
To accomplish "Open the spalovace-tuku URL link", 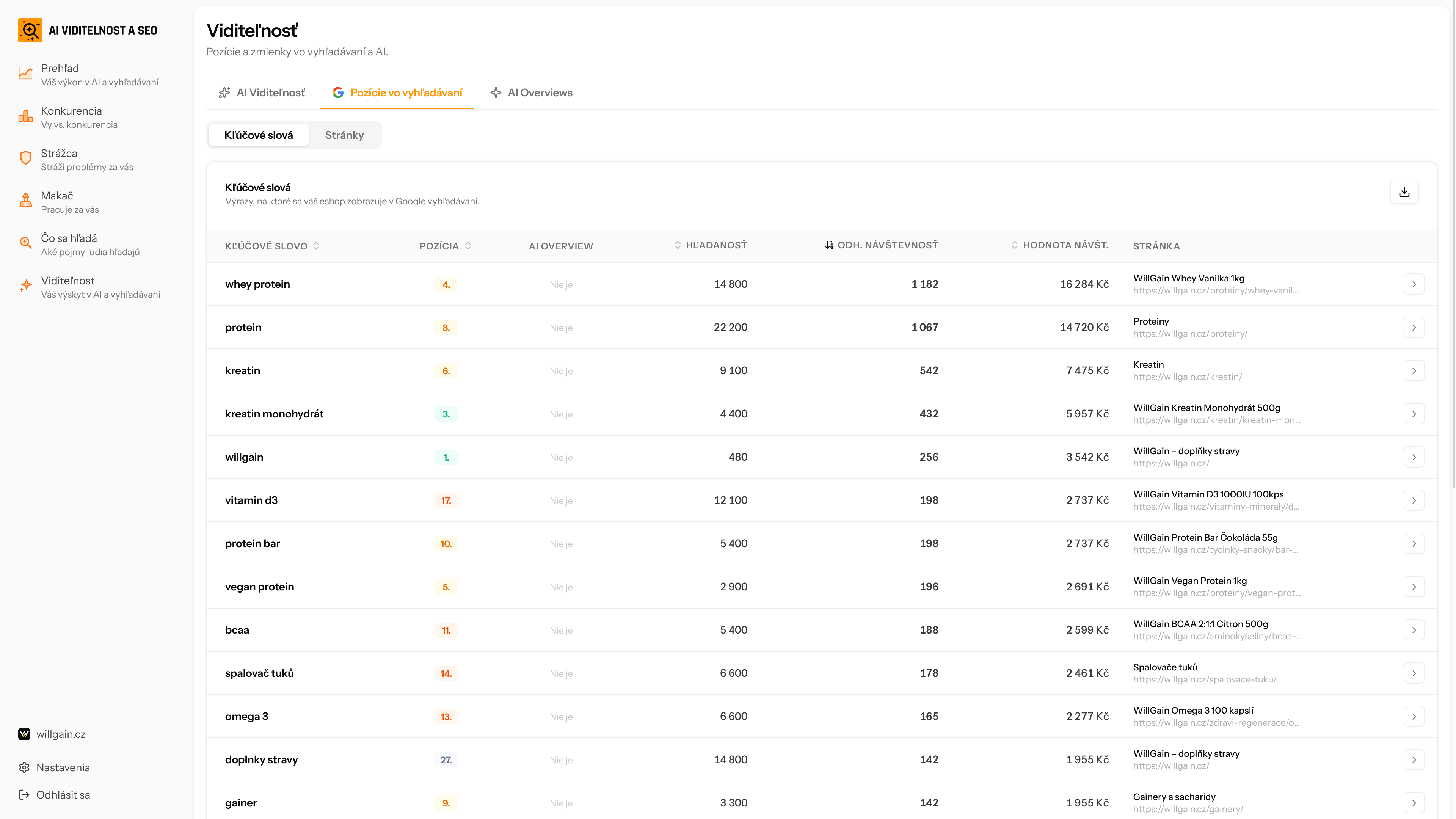I will coord(1205,679).
